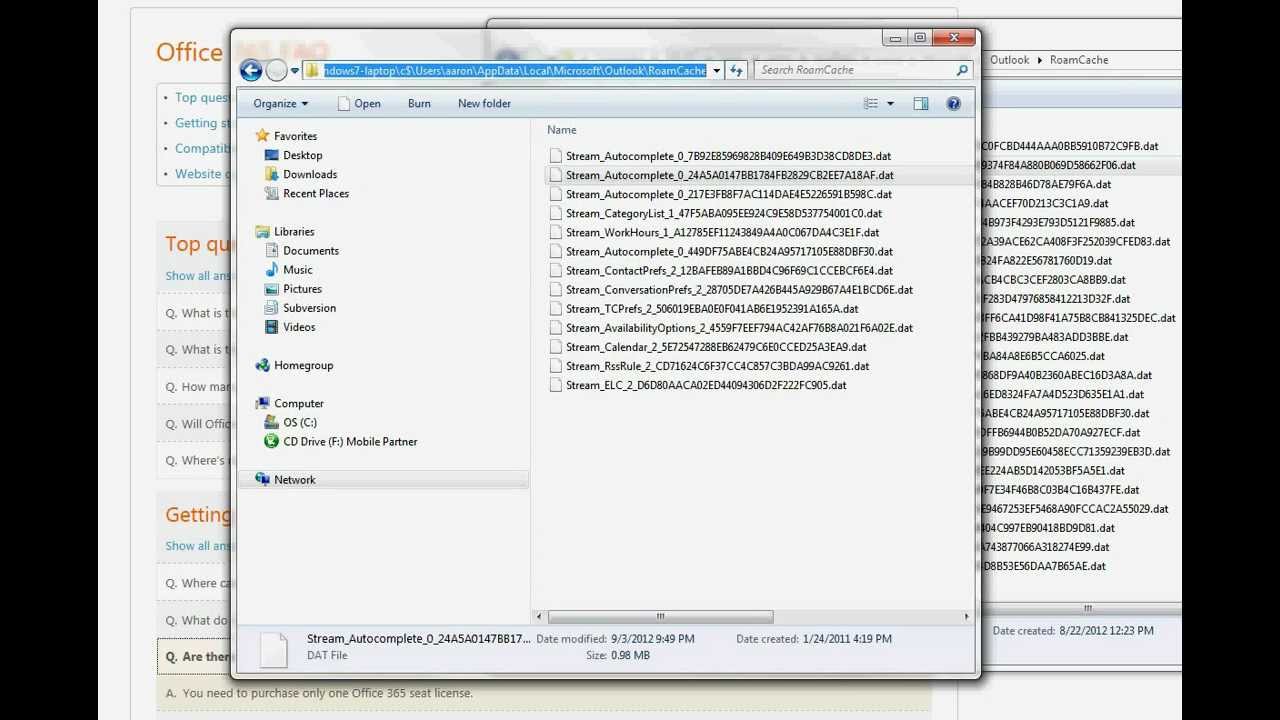Screen dimensions: 1280x720
Task: Click Date created value in details pane
Action: [x=847, y=638]
